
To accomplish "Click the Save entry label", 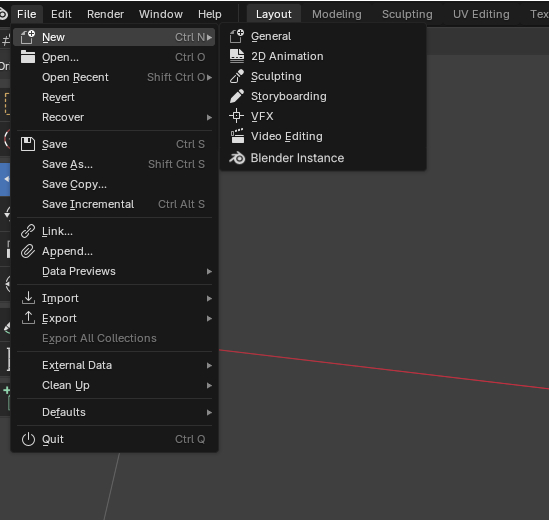I will (x=55, y=144).
